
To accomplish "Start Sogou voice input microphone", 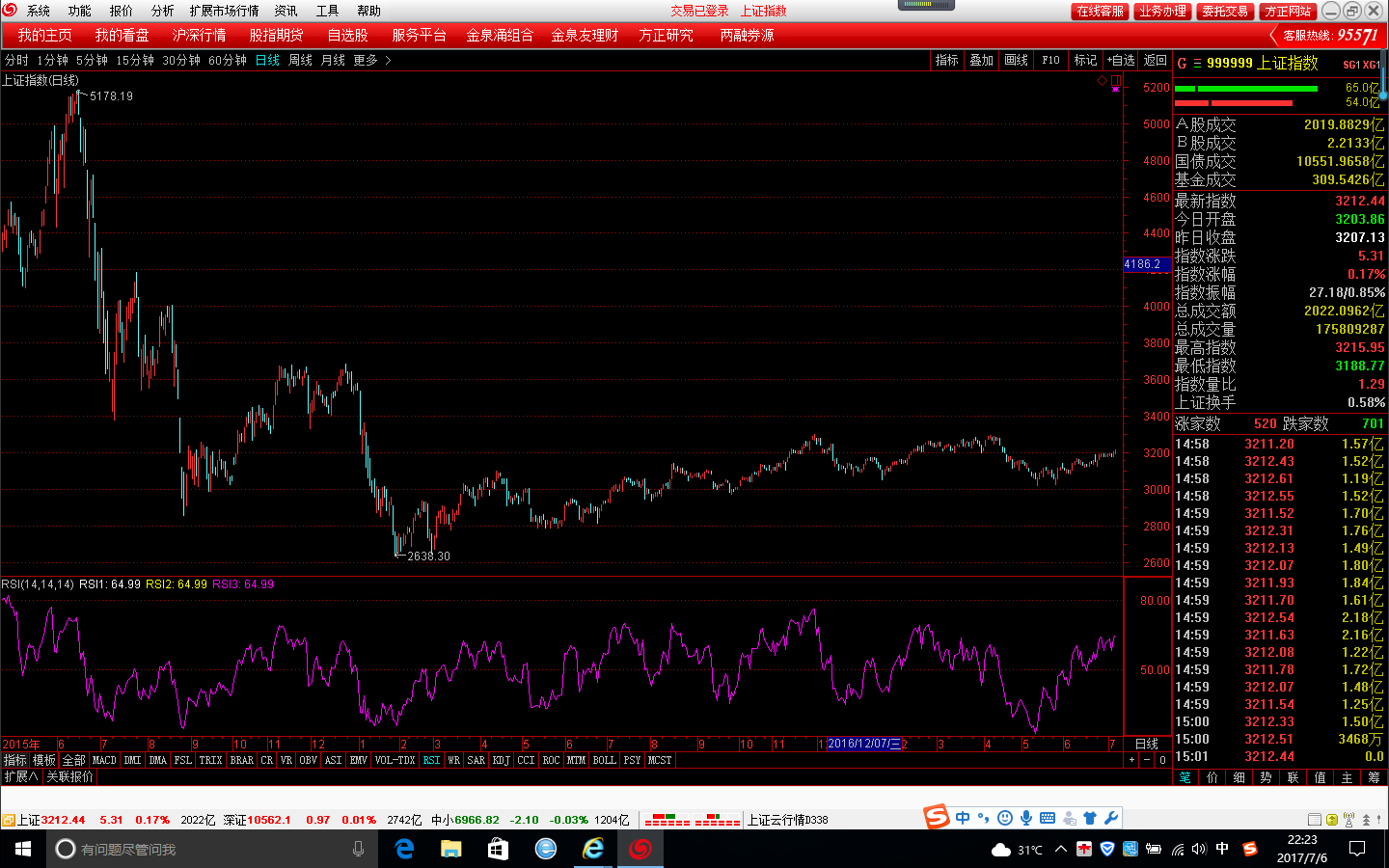I will coord(1025,818).
